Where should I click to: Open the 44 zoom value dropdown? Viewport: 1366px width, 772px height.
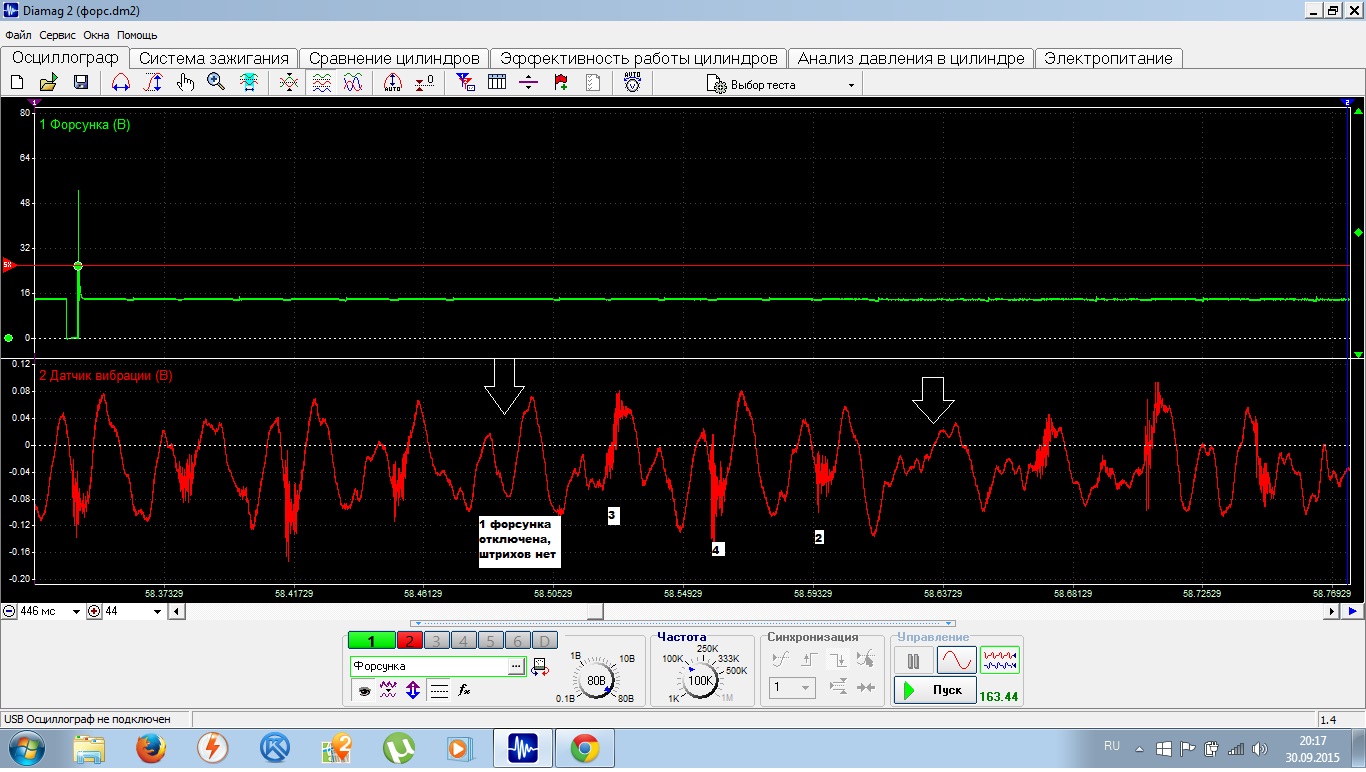point(159,612)
